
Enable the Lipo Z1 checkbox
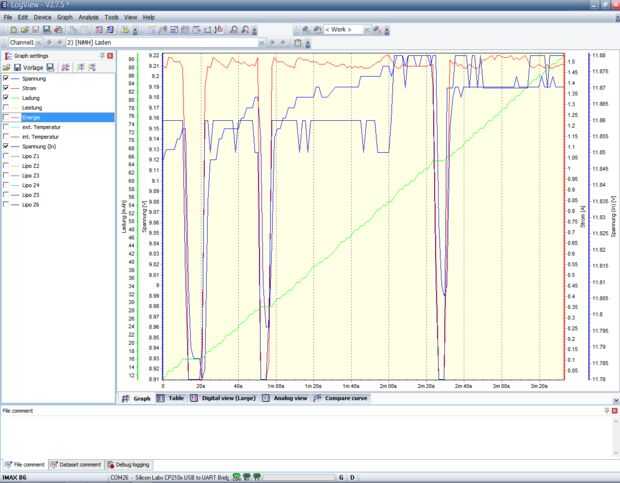pos(6,156)
